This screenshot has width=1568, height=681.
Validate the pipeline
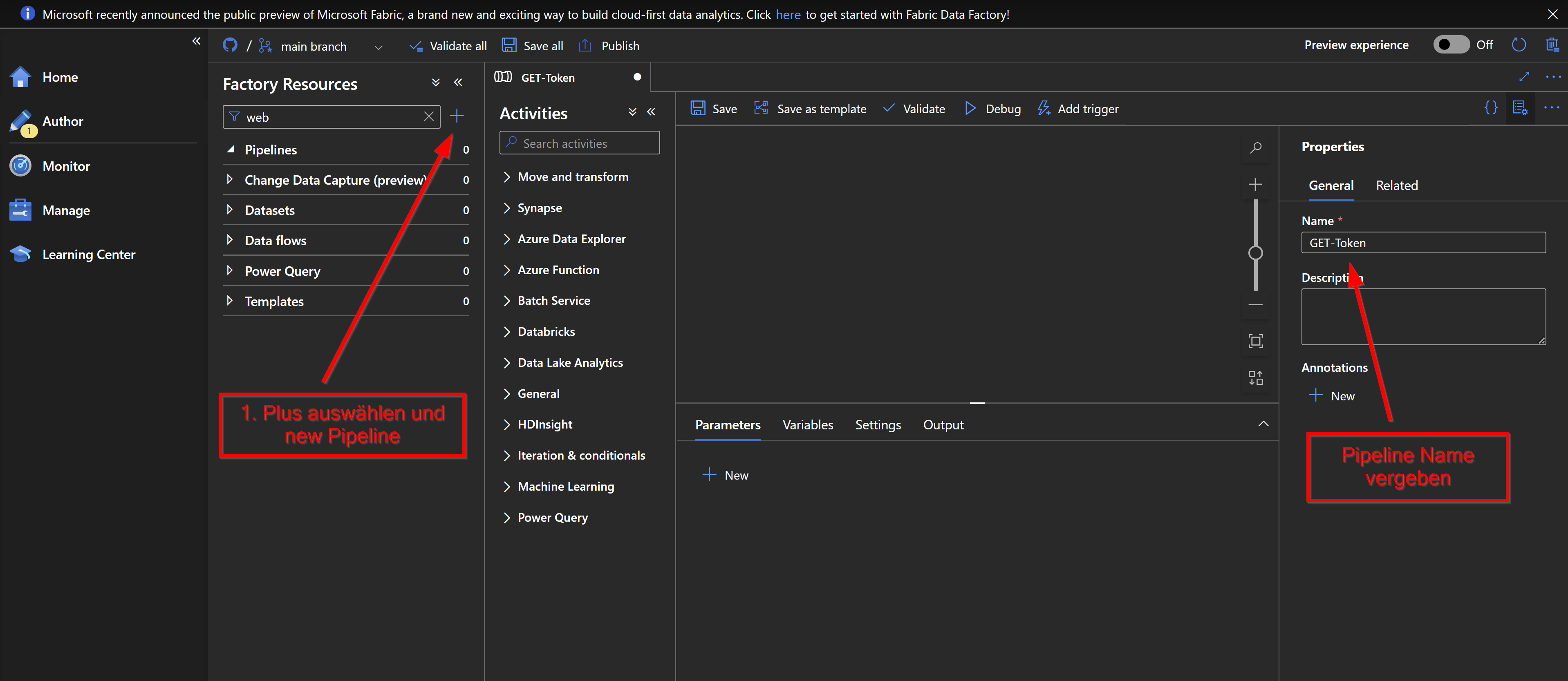coord(914,108)
